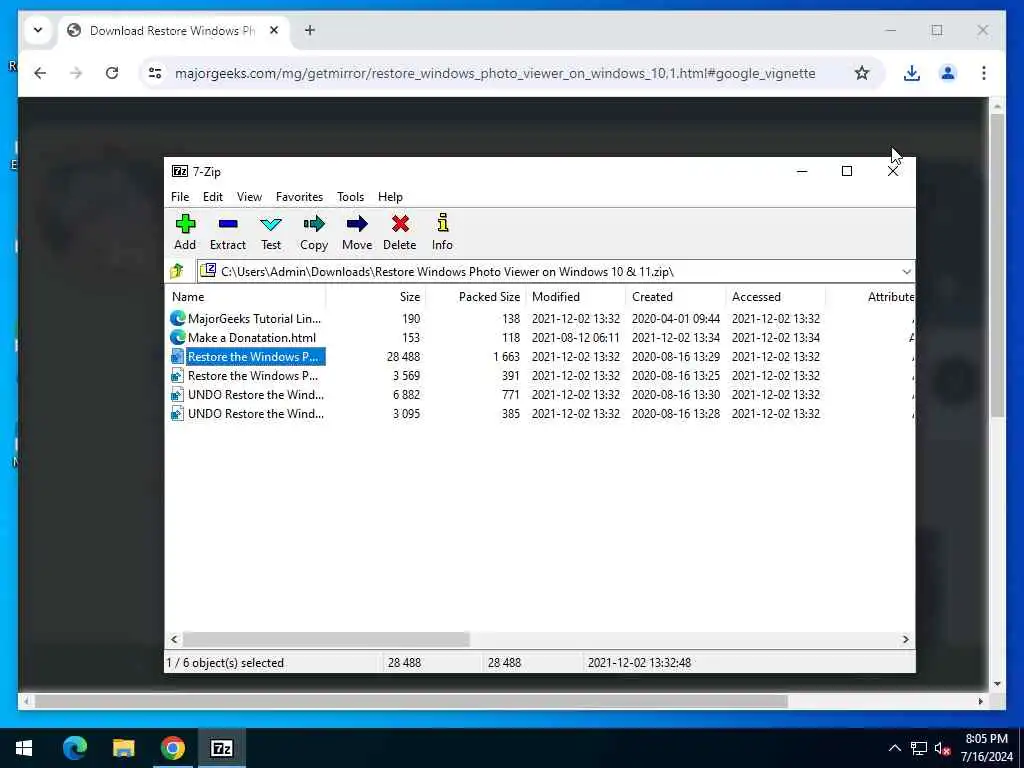This screenshot has width=1024, height=768.
Task: Click the Chrome back arrow
Action: coord(40,73)
